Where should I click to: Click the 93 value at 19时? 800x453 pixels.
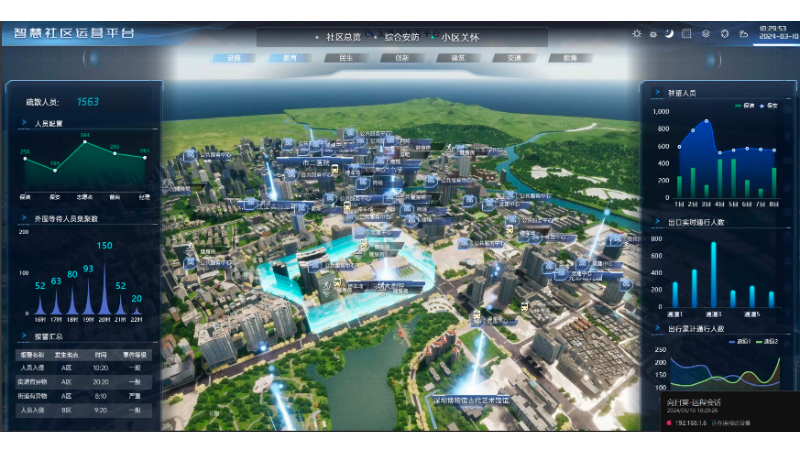point(88,268)
